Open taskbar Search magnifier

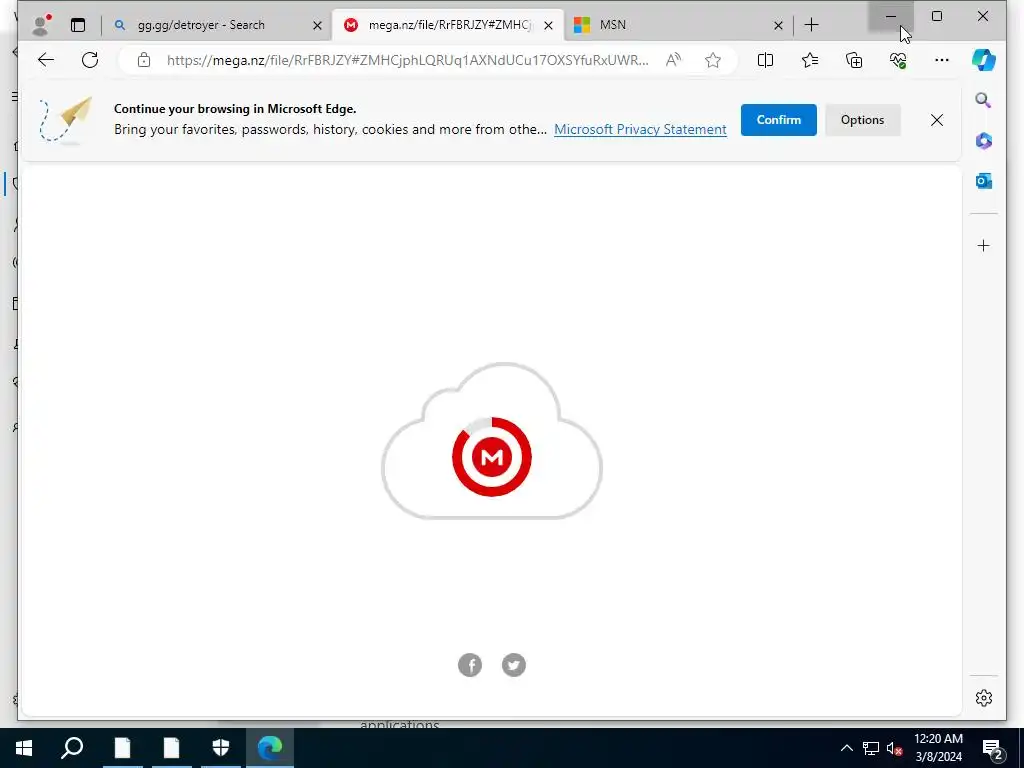click(72, 748)
